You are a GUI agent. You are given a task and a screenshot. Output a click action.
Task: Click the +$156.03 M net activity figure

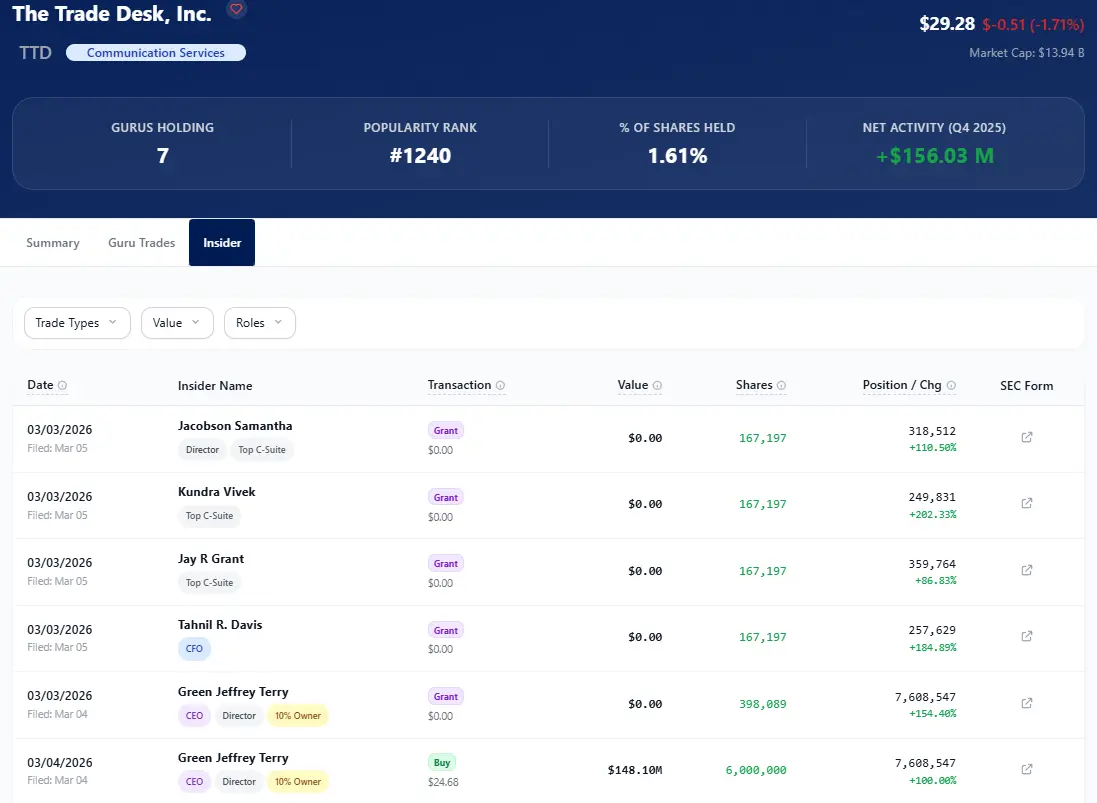[x=934, y=155]
